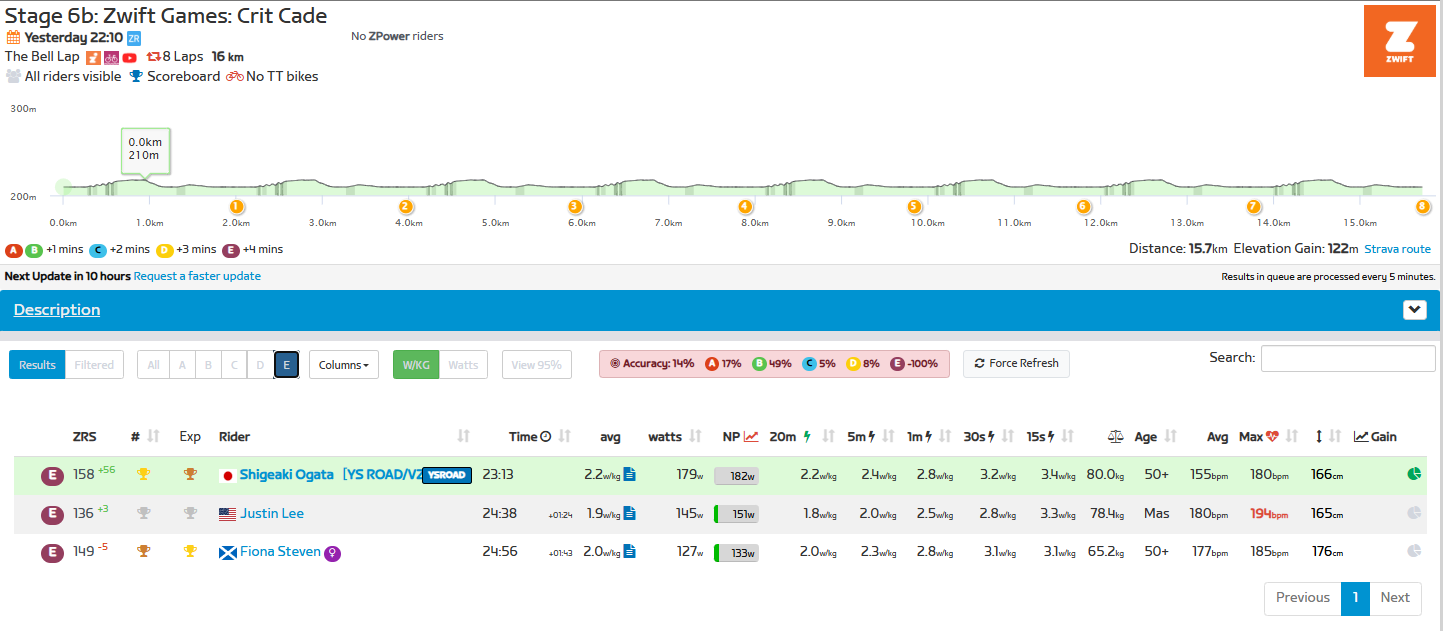Click the female symbol next to Fiona Steven
Viewport: 1443px width, 631px height.
click(x=333, y=553)
